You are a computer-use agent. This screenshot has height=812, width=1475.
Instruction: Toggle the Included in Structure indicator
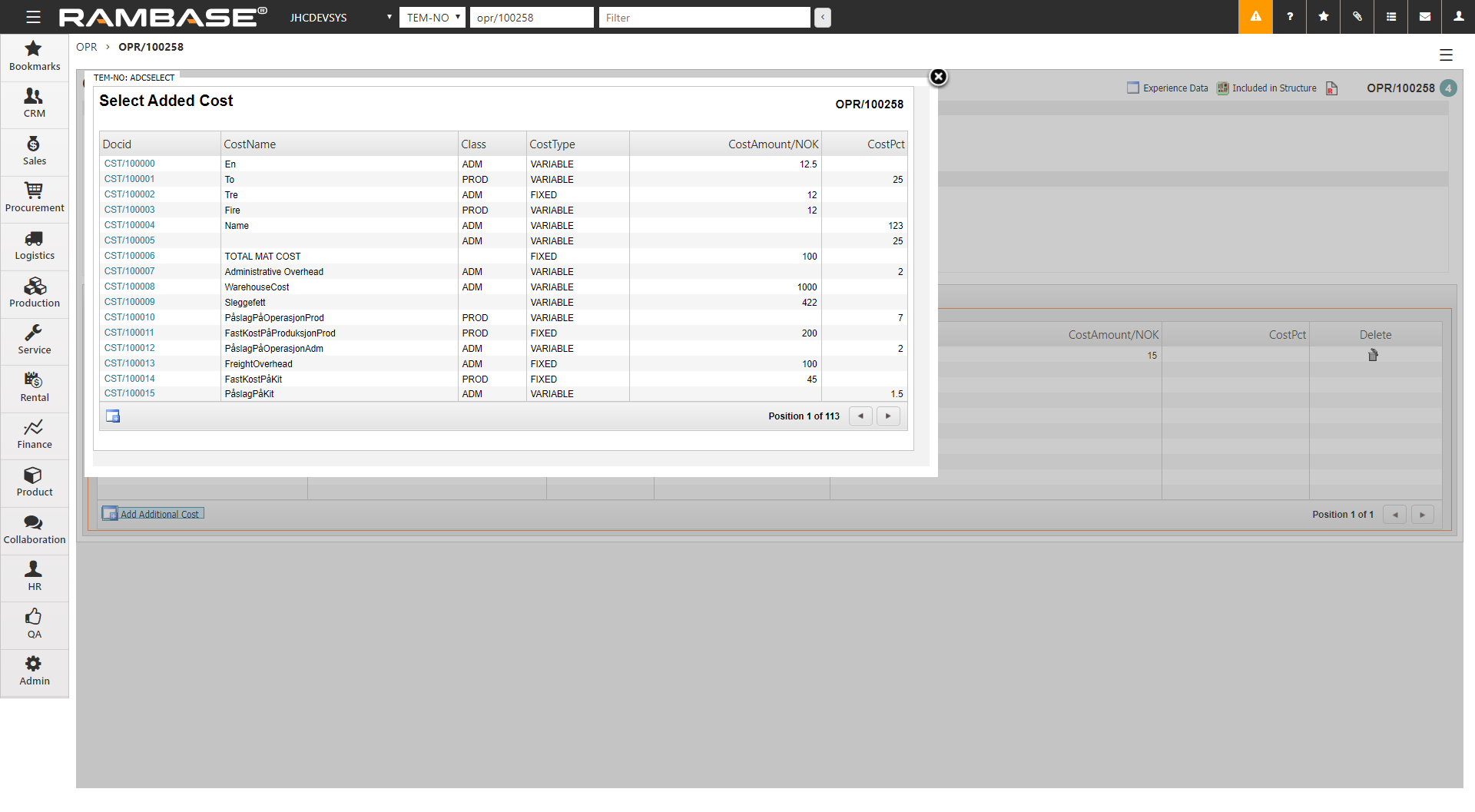click(1223, 88)
